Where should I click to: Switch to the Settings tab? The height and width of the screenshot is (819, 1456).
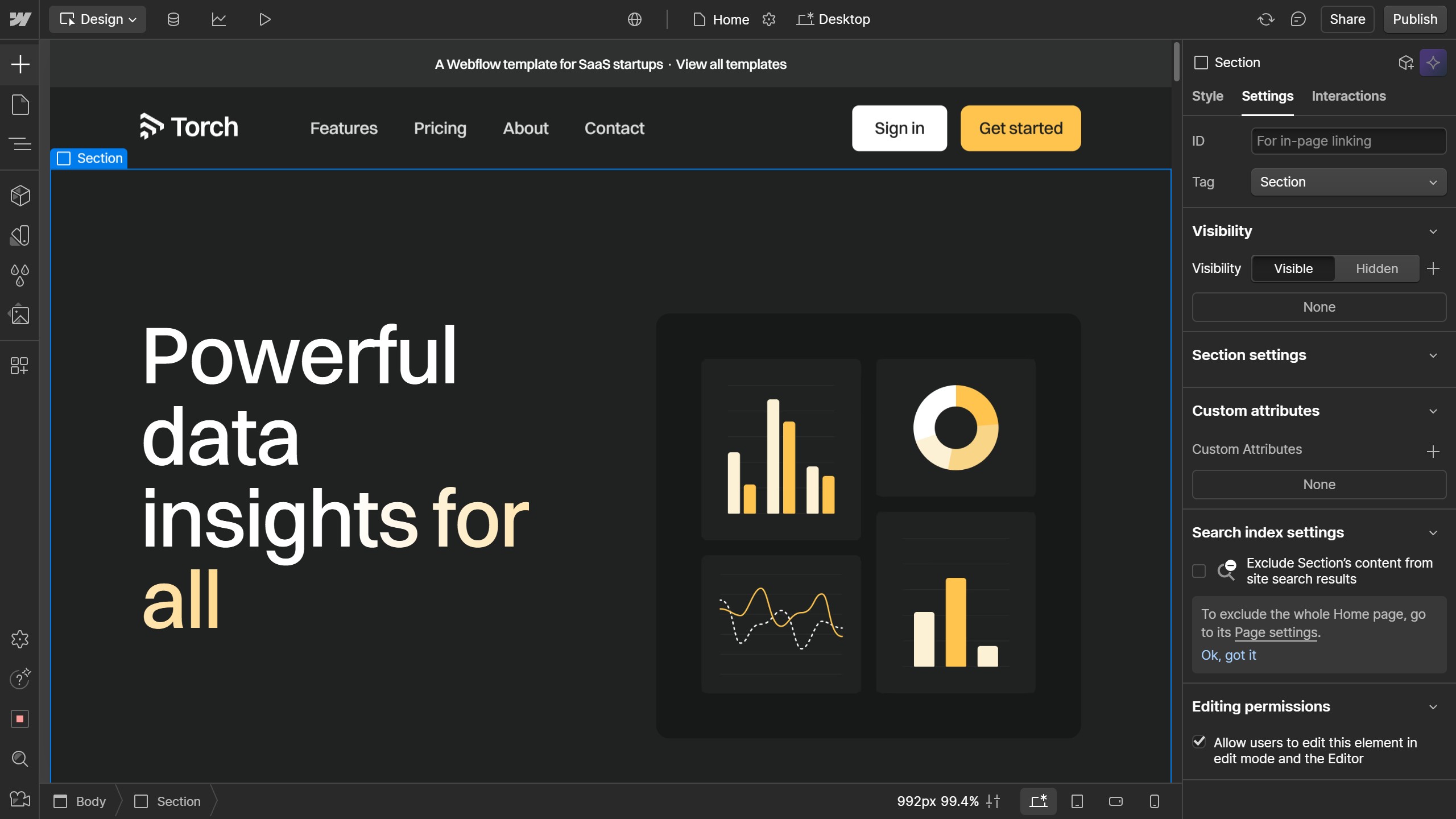1267,96
